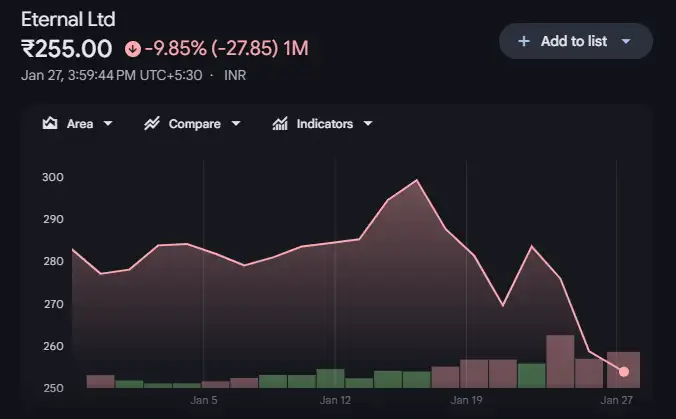The image size is (676, 419).
Task: Click the Indicators chart icon
Action: [280, 124]
